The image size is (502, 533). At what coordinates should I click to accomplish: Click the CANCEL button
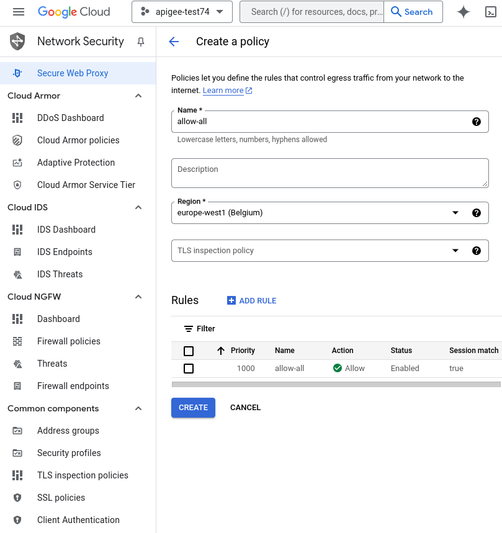[245, 408]
